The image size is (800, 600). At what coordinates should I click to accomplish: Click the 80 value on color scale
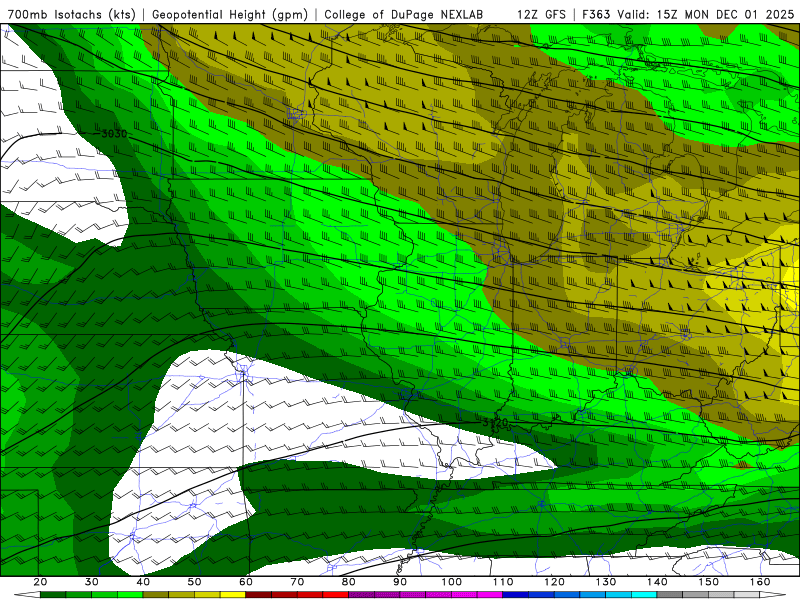point(348,582)
